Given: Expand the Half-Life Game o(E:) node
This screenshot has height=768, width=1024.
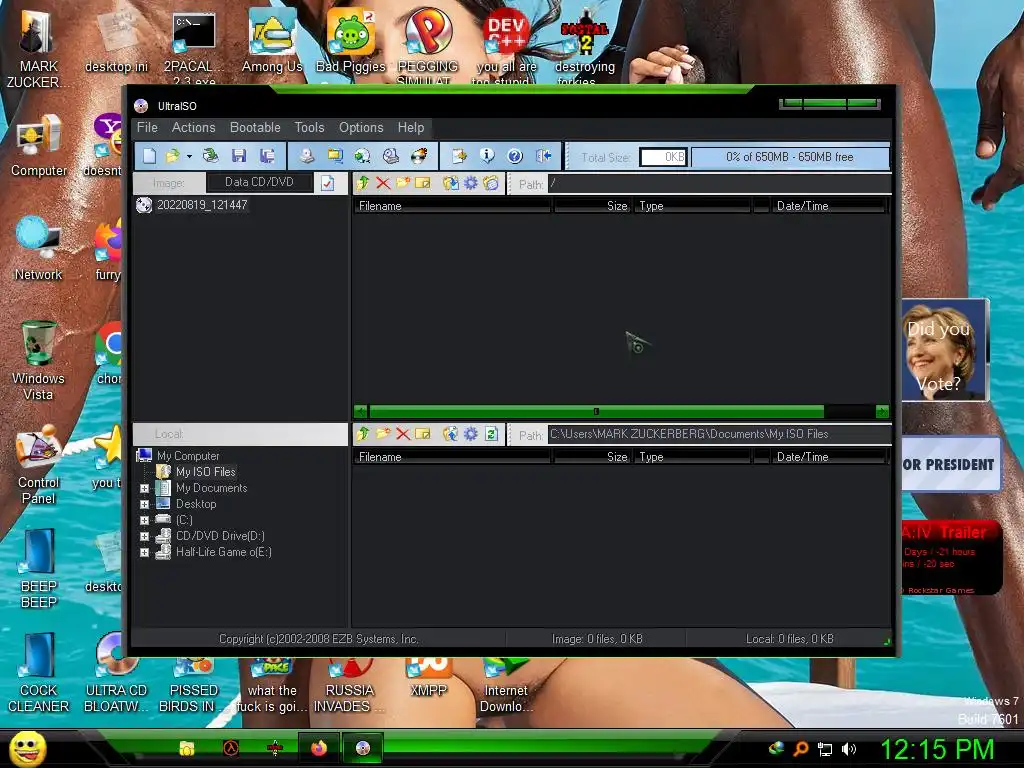Looking at the screenshot, I should [x=144, y=552].
